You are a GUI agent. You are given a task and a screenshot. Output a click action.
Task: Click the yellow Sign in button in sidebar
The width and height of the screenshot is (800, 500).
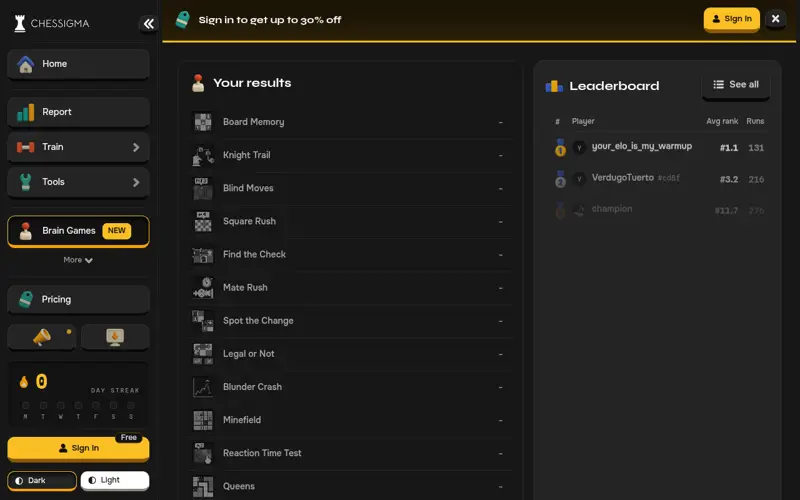pos(79,448)
